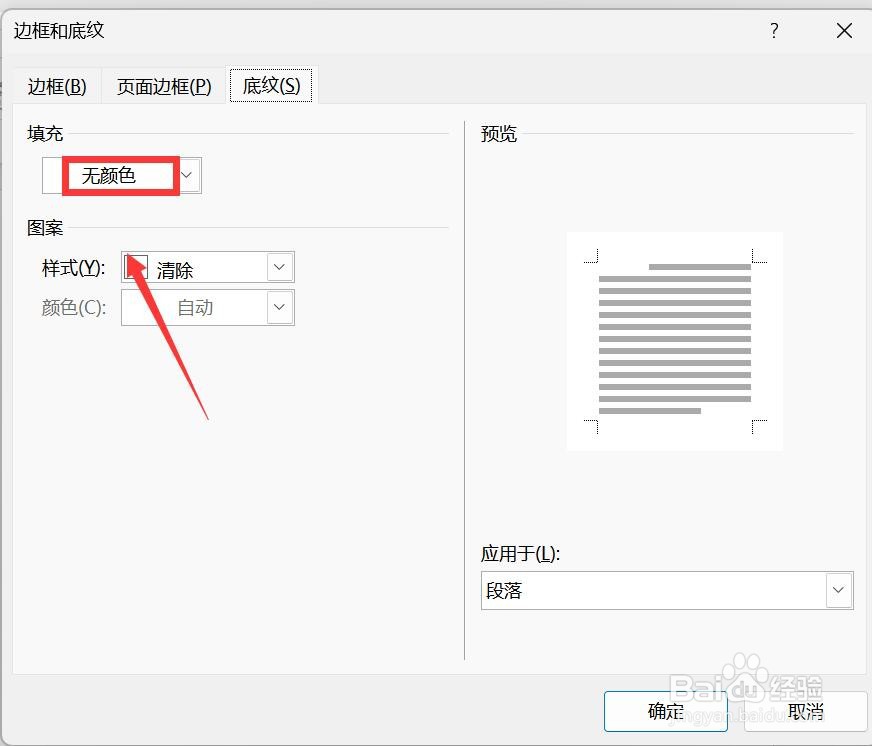This screenshot has height=746, width=872.
Task: Click the 应用于 dropdown arrow icon
Action: click(839, 590)
